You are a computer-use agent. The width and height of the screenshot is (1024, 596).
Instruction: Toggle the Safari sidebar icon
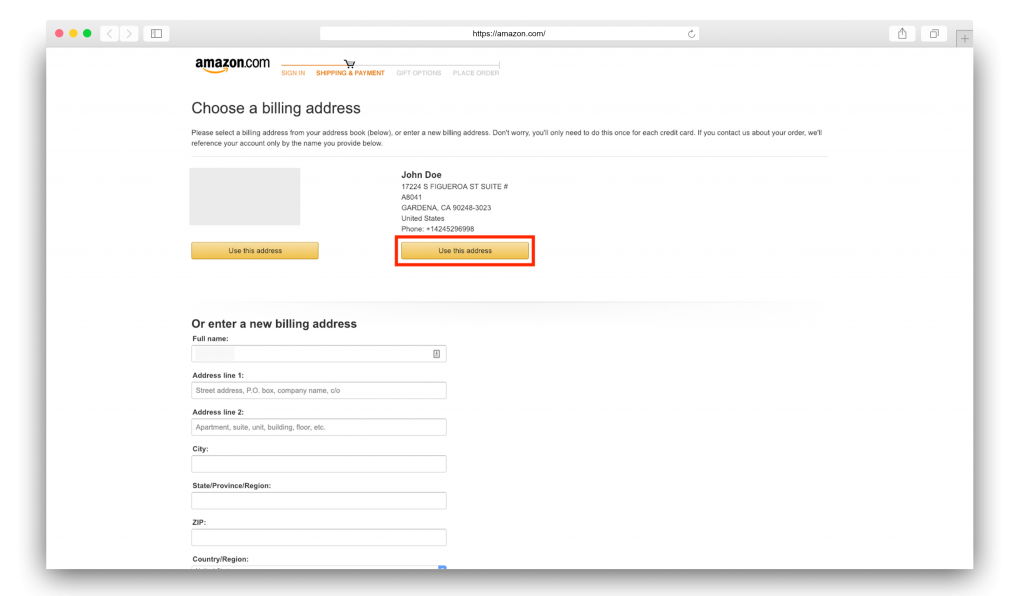(x=157, y=33)
